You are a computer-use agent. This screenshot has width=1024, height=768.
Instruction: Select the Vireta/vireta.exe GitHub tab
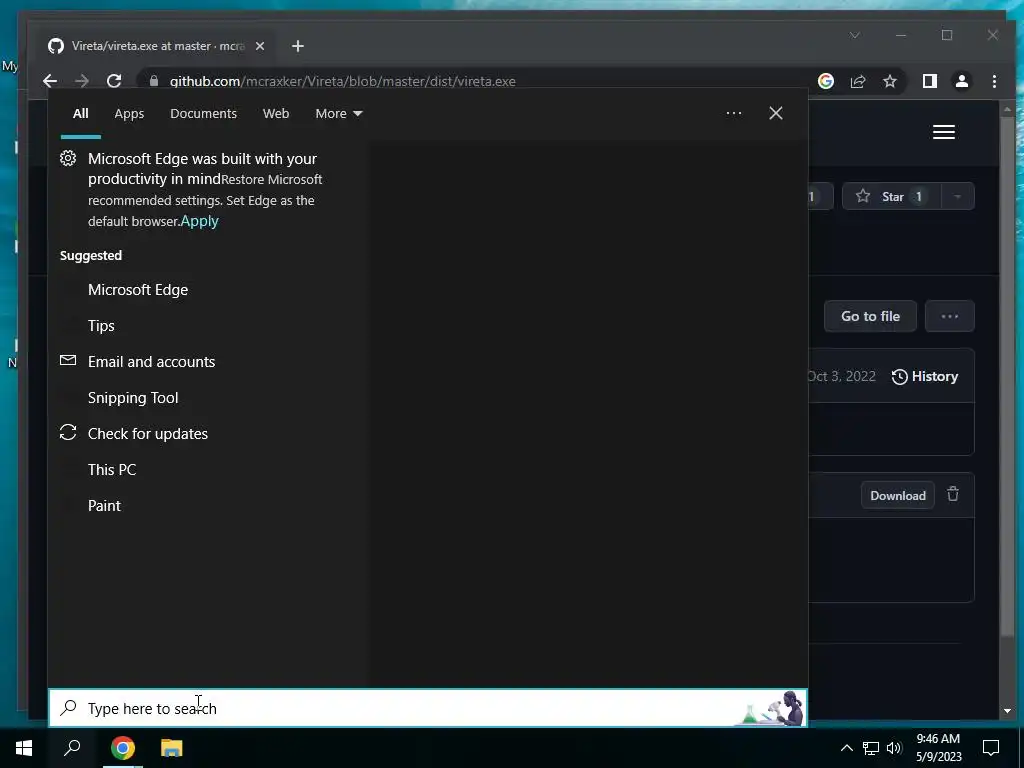(x=157, y=46)
